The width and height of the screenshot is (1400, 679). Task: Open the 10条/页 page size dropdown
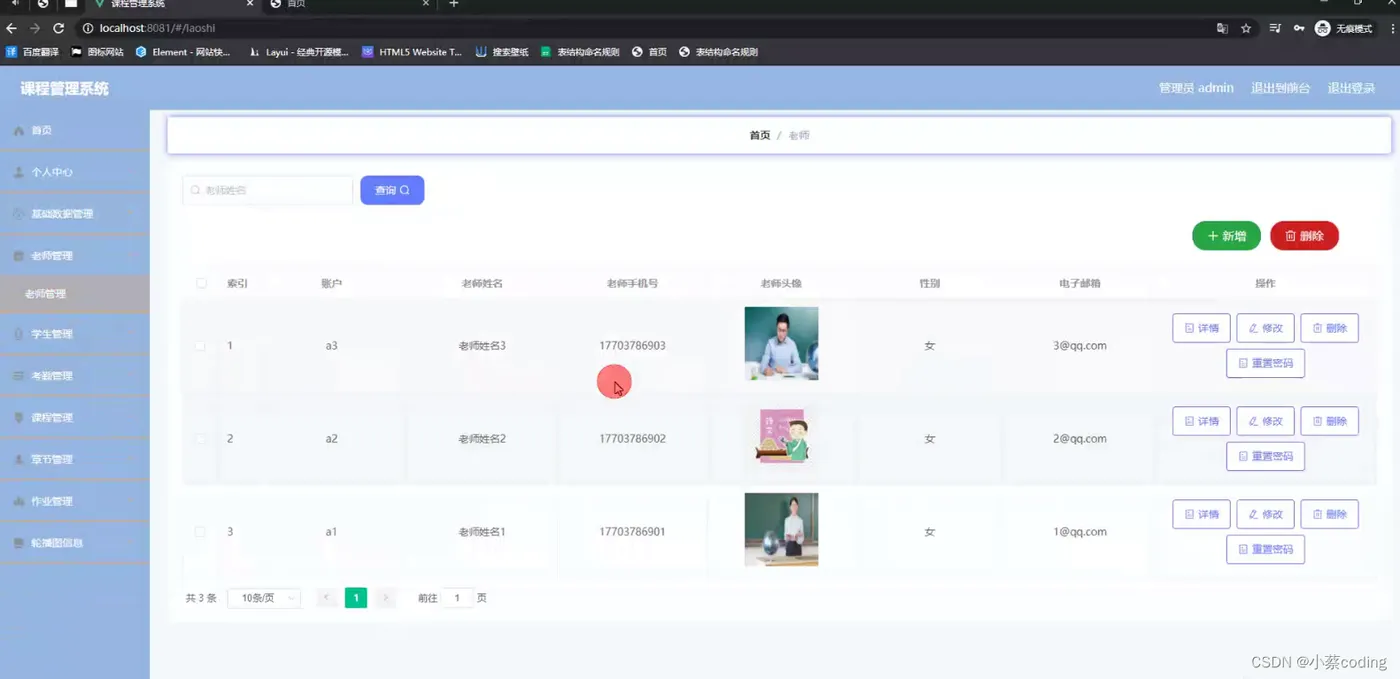pos(264,598)
